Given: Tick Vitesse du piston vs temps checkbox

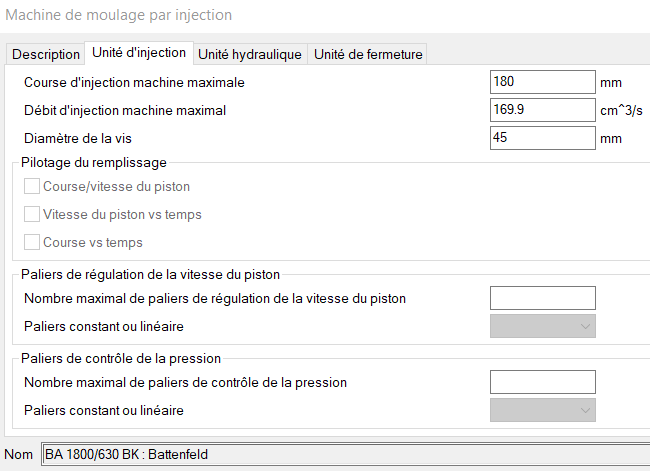Looking at the screenshot, I should tap(32, 214).
